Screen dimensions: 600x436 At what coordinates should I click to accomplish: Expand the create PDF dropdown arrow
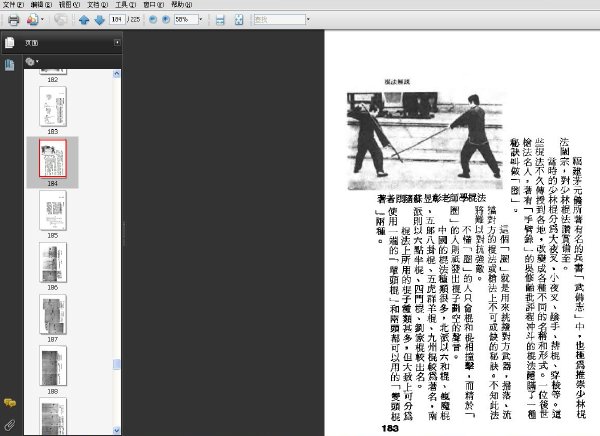coord(42,20)
